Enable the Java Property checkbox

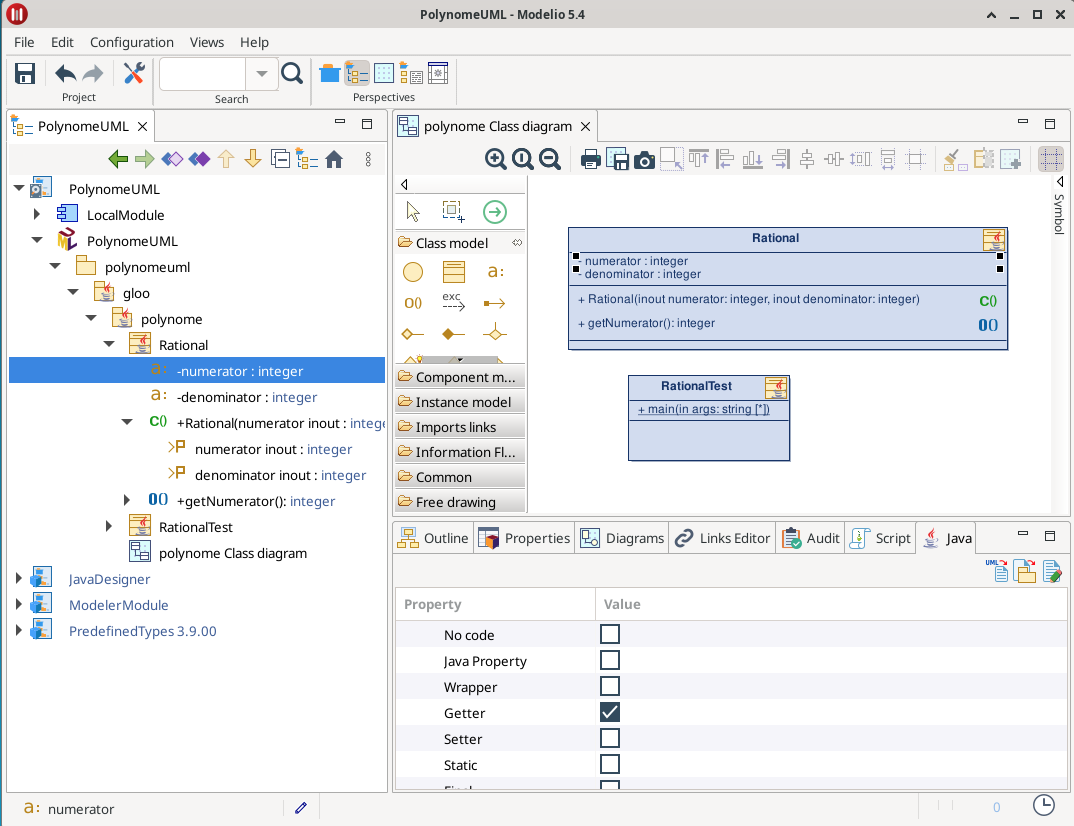click(x=610, y=660)
